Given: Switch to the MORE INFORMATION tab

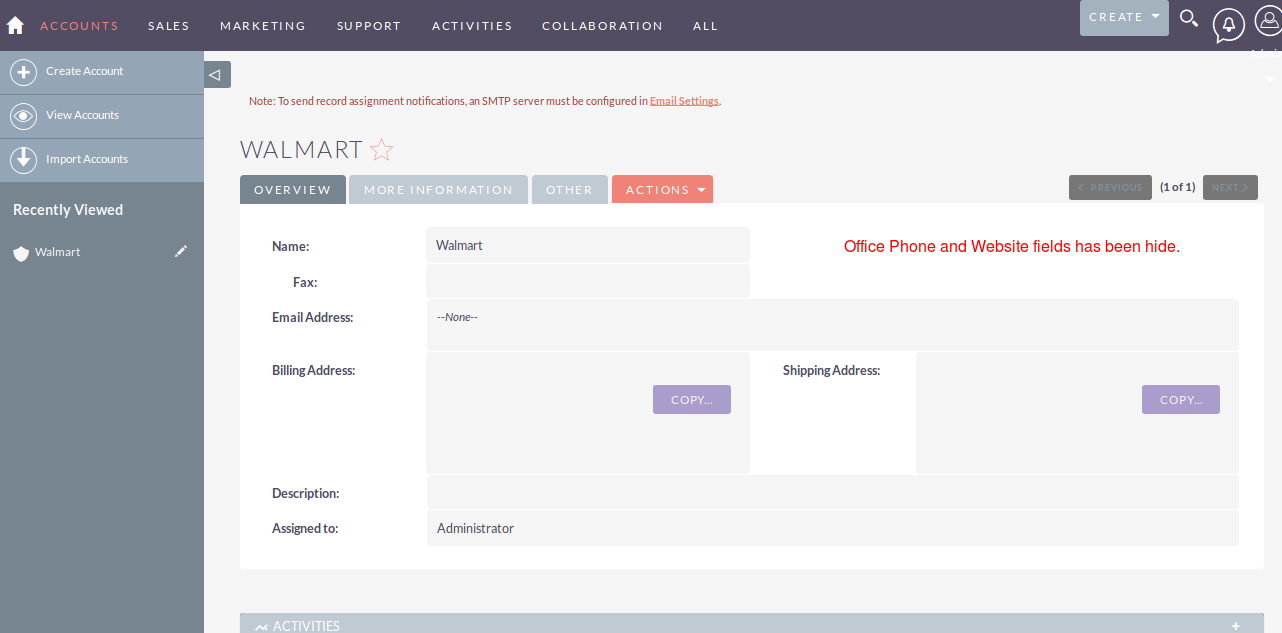Looking at the screenshot, I should click(438, 189).
